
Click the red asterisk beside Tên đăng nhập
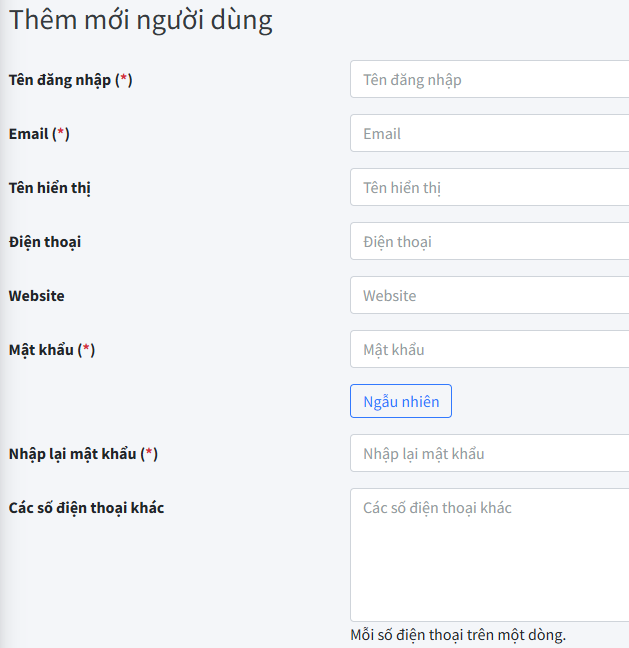(x=124, y=80)
